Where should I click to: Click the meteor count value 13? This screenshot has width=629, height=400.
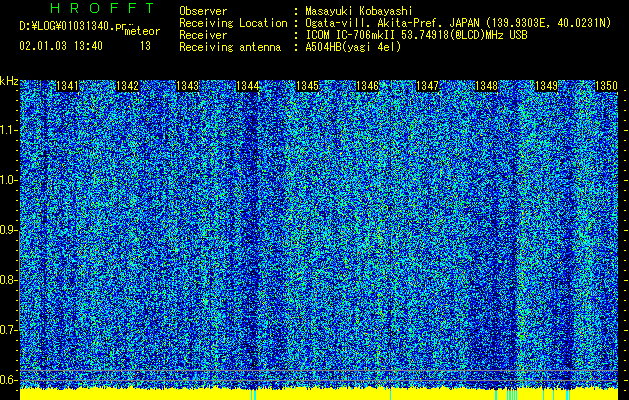point(145,46)
